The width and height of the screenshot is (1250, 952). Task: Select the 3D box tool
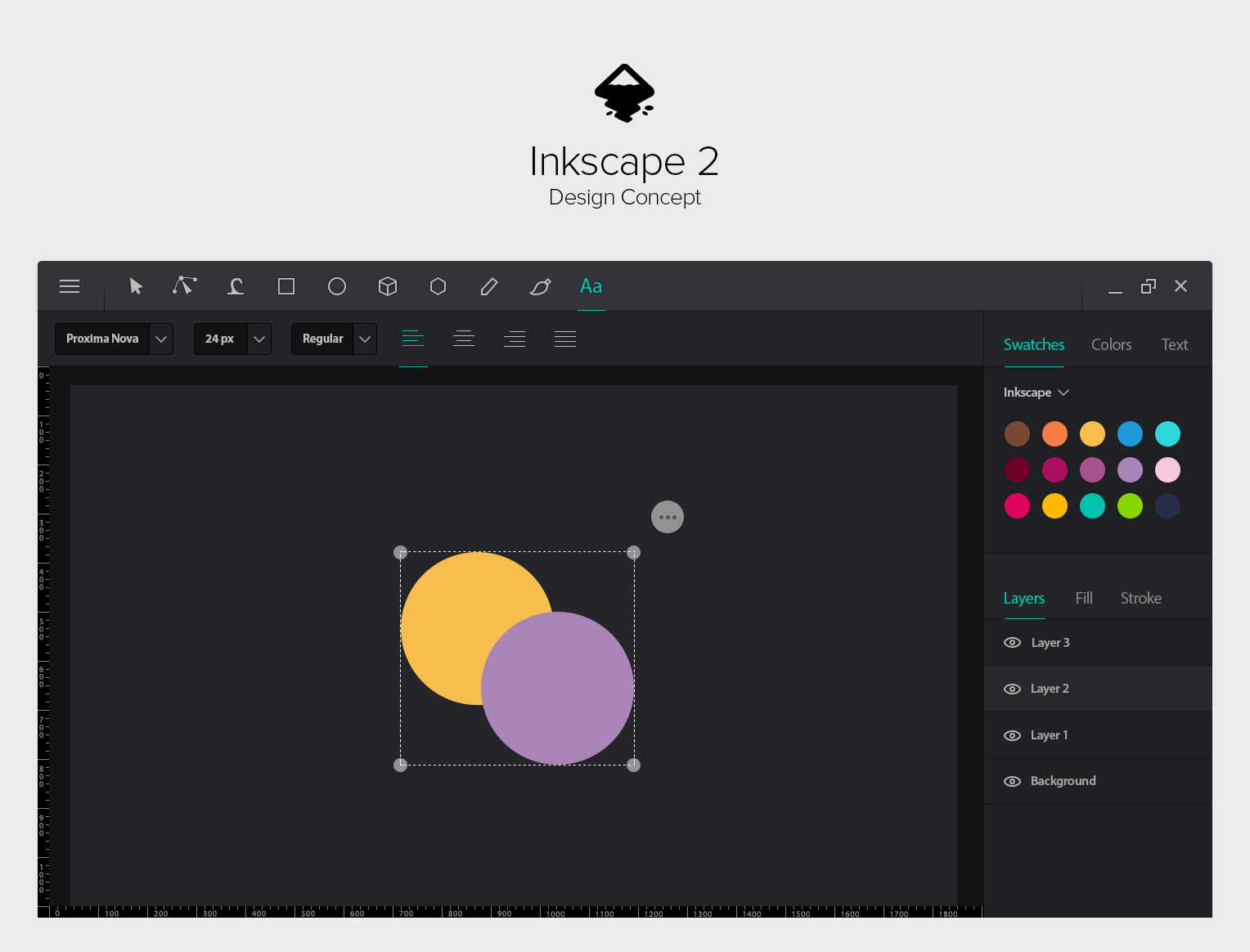pos(388,286)
